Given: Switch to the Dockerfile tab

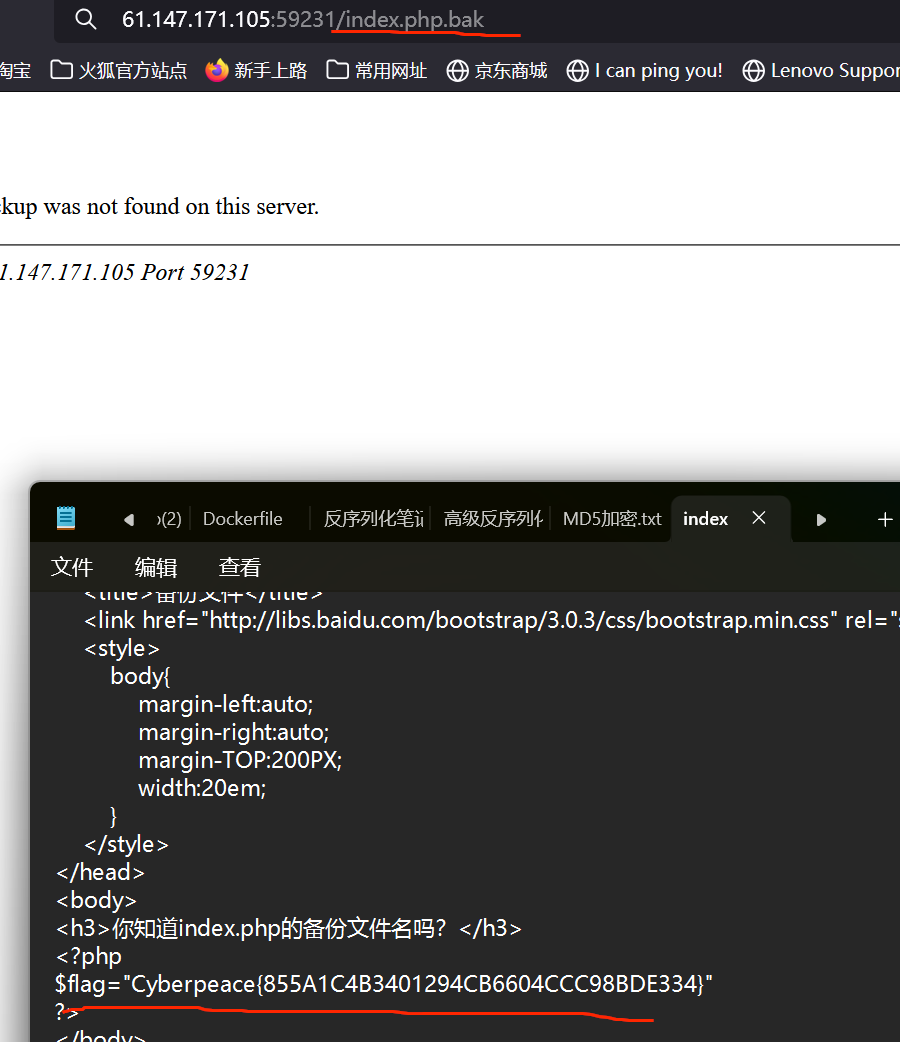Looking at the screenshot, I should coord(242,519).
